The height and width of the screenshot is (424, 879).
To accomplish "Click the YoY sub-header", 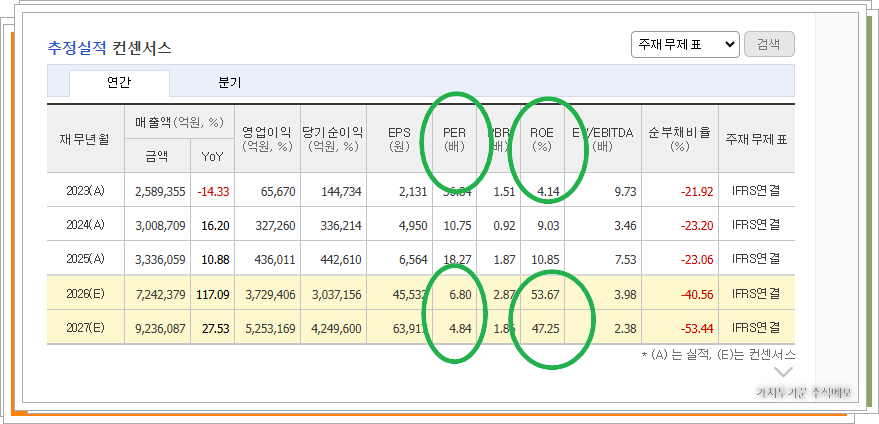I will pos(212,156).
